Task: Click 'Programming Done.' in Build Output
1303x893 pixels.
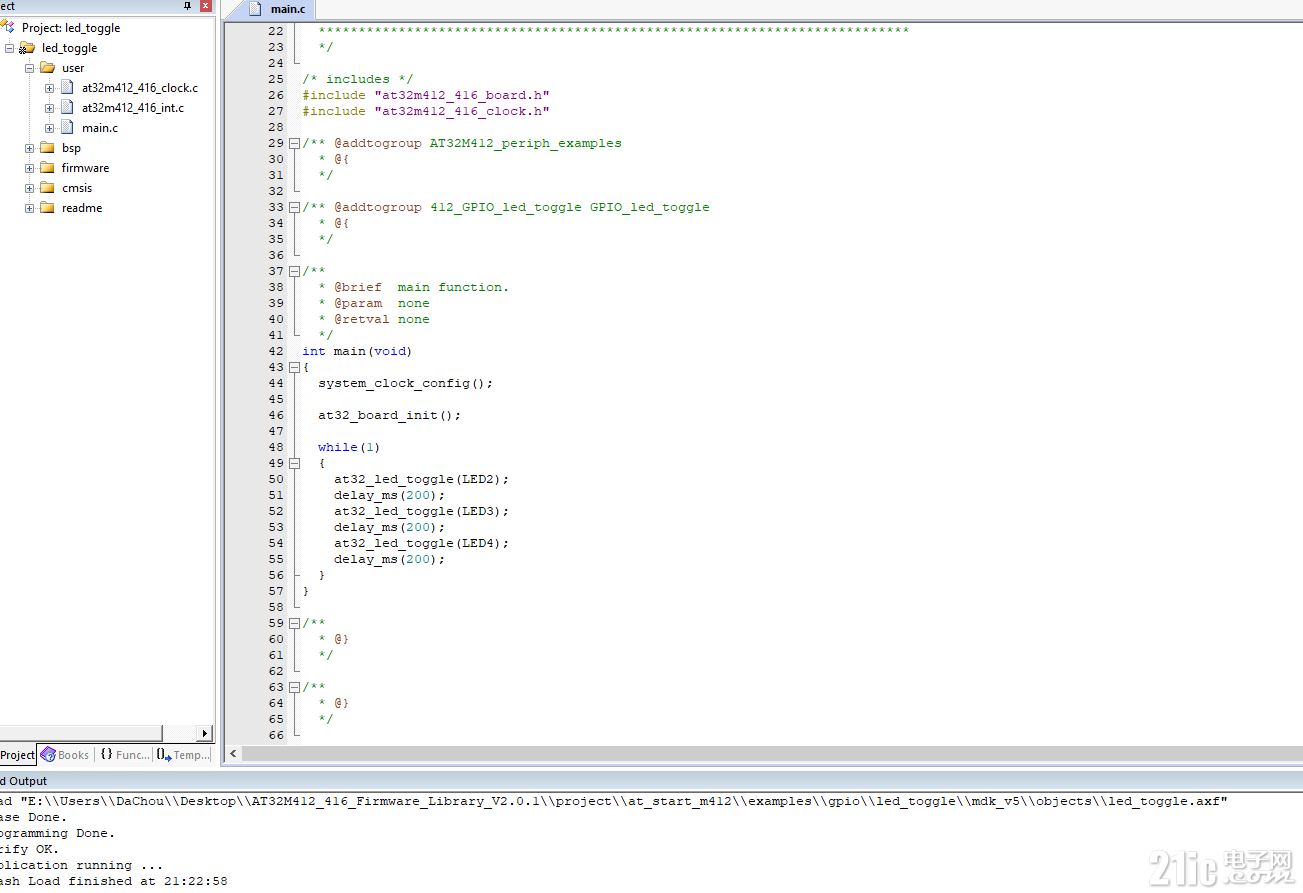Action: pos(57,833)
